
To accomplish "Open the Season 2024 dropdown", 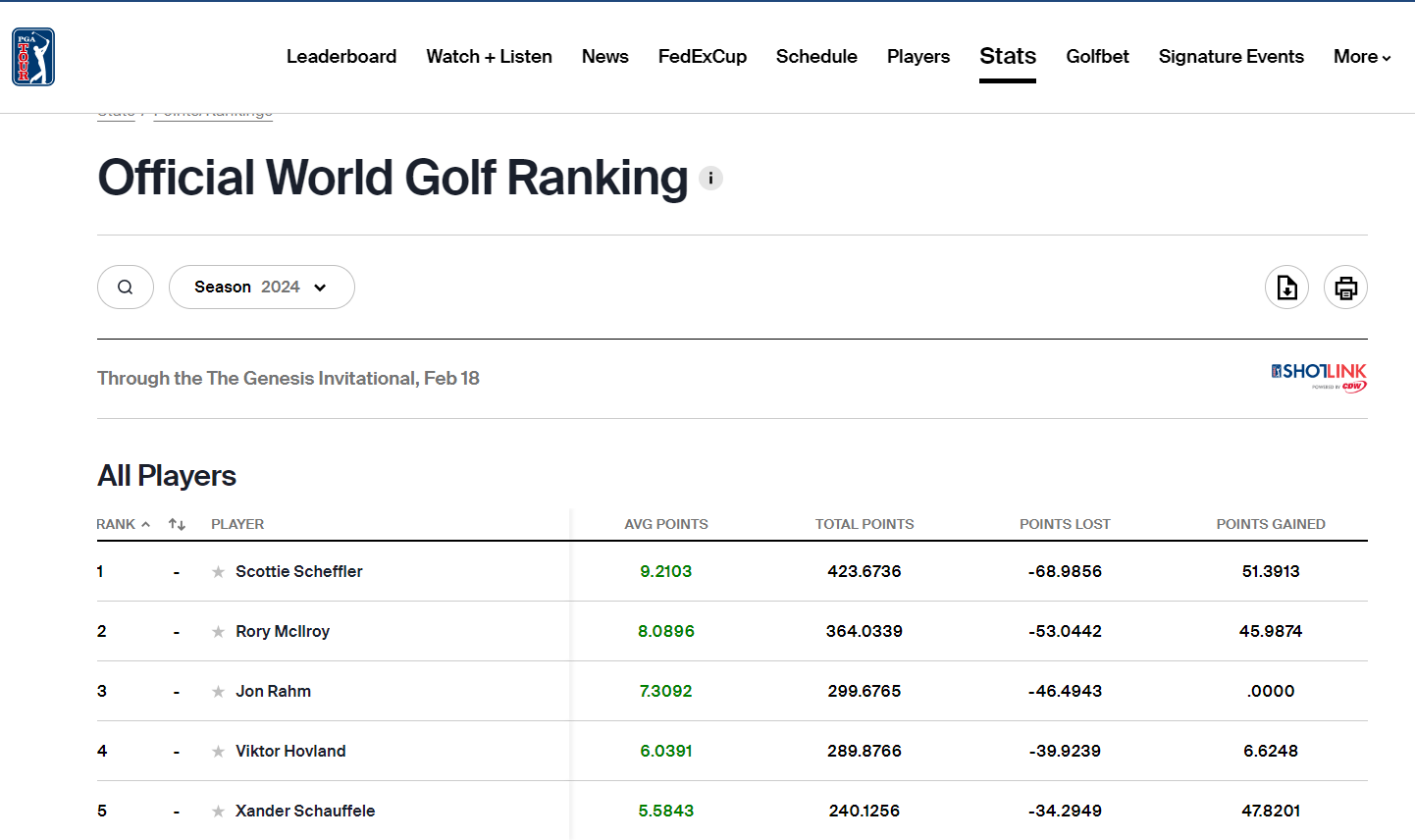I will 261,287.
